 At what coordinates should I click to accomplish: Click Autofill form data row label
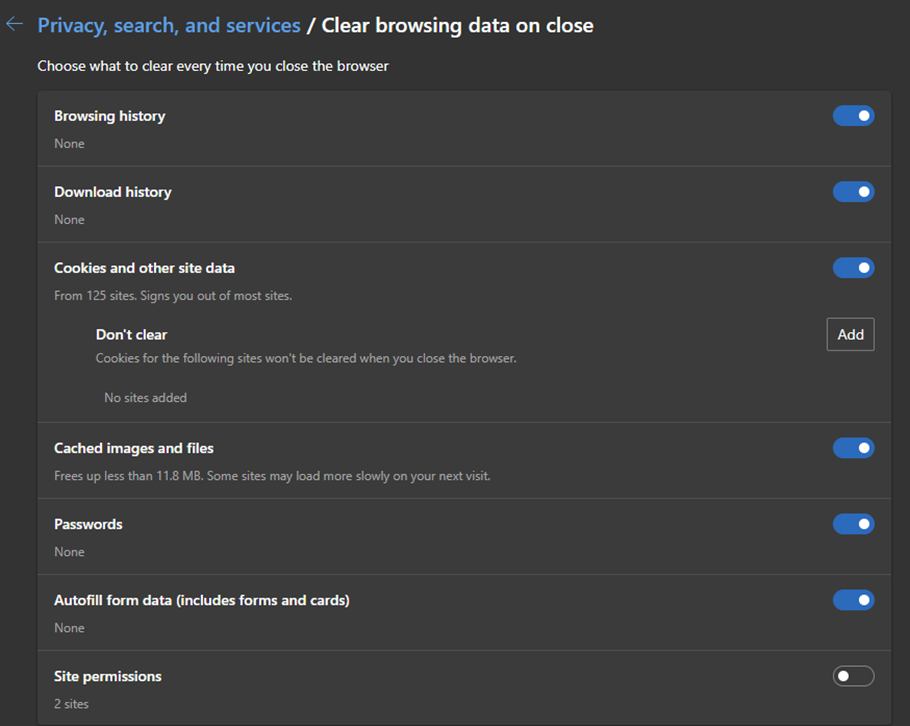tap(202, 600)
